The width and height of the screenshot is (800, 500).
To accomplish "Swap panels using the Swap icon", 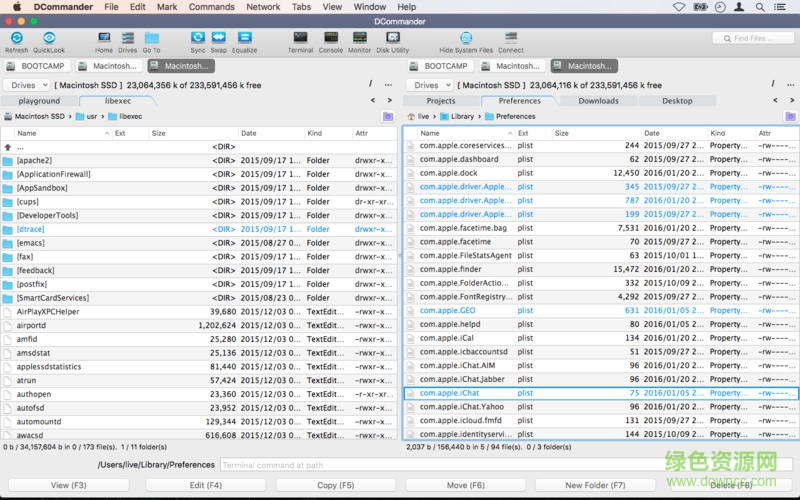I will (x=218, y=40).
